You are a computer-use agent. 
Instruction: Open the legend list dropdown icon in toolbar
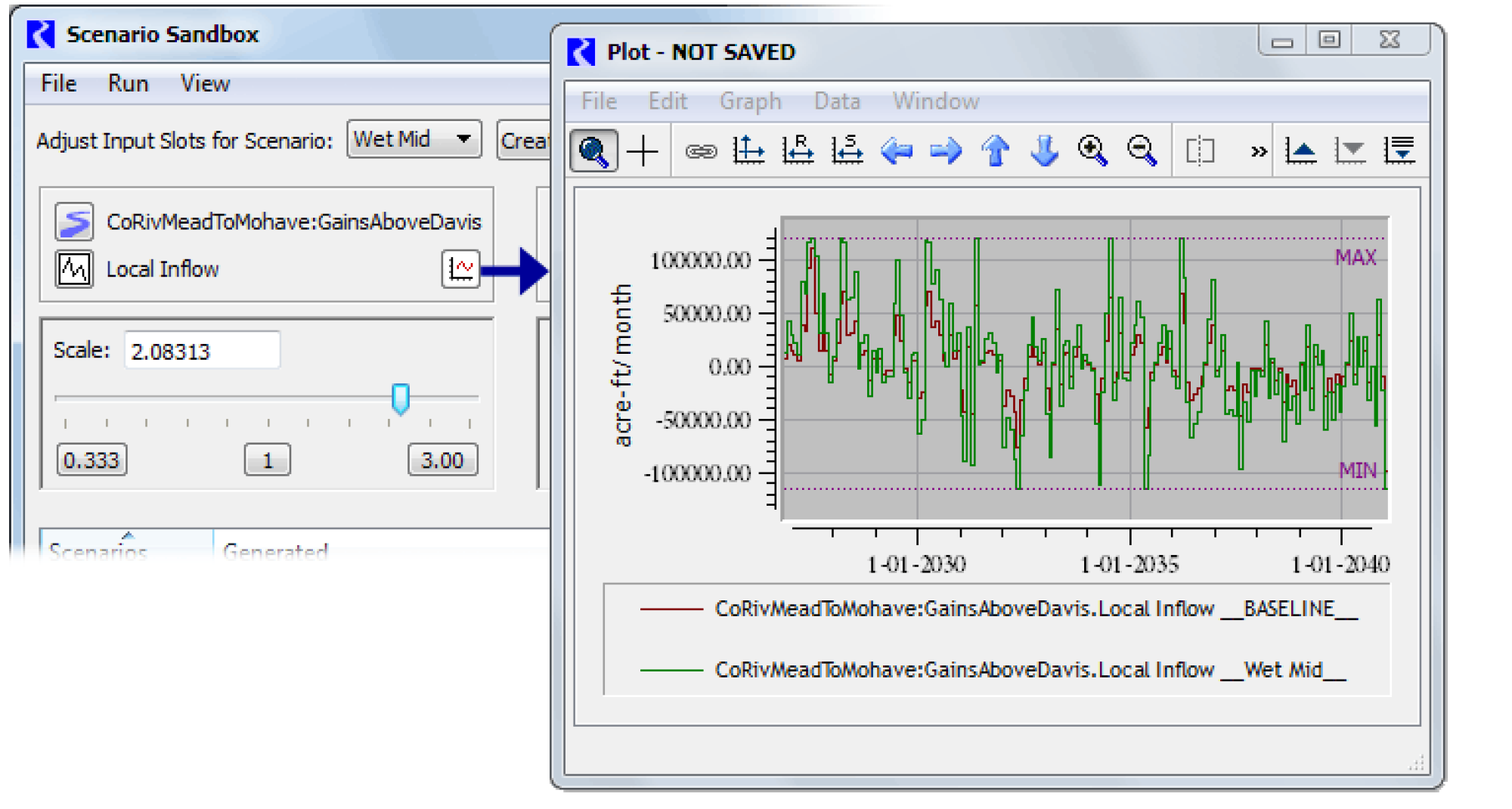coord(1399,151)
